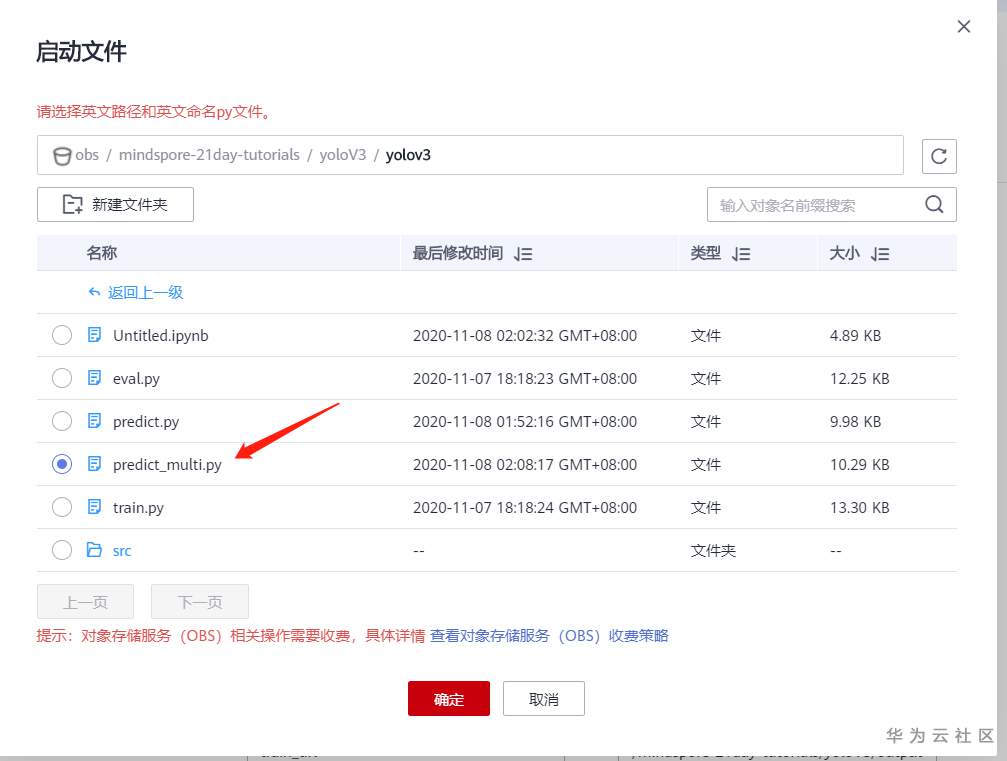Viewport: 1007px width, 761px height.
Task: Click the OBS bucket icon in path
Action: tap(62, 156)
